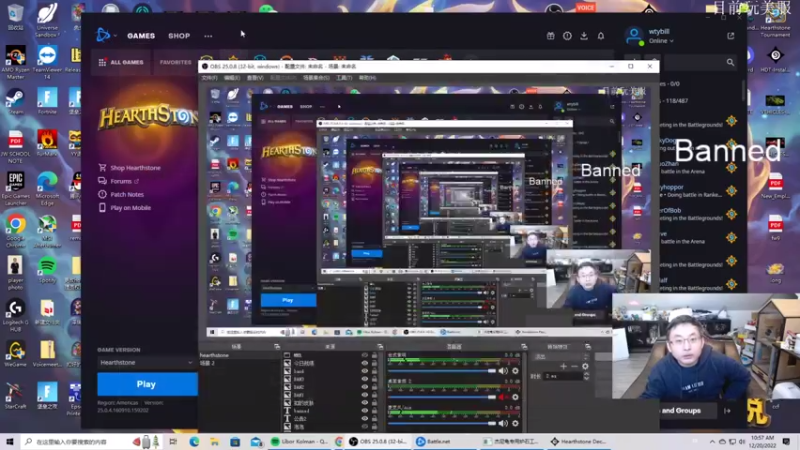
Task: Open the notifications bell in Battle.net
Action: coord(601,36)
